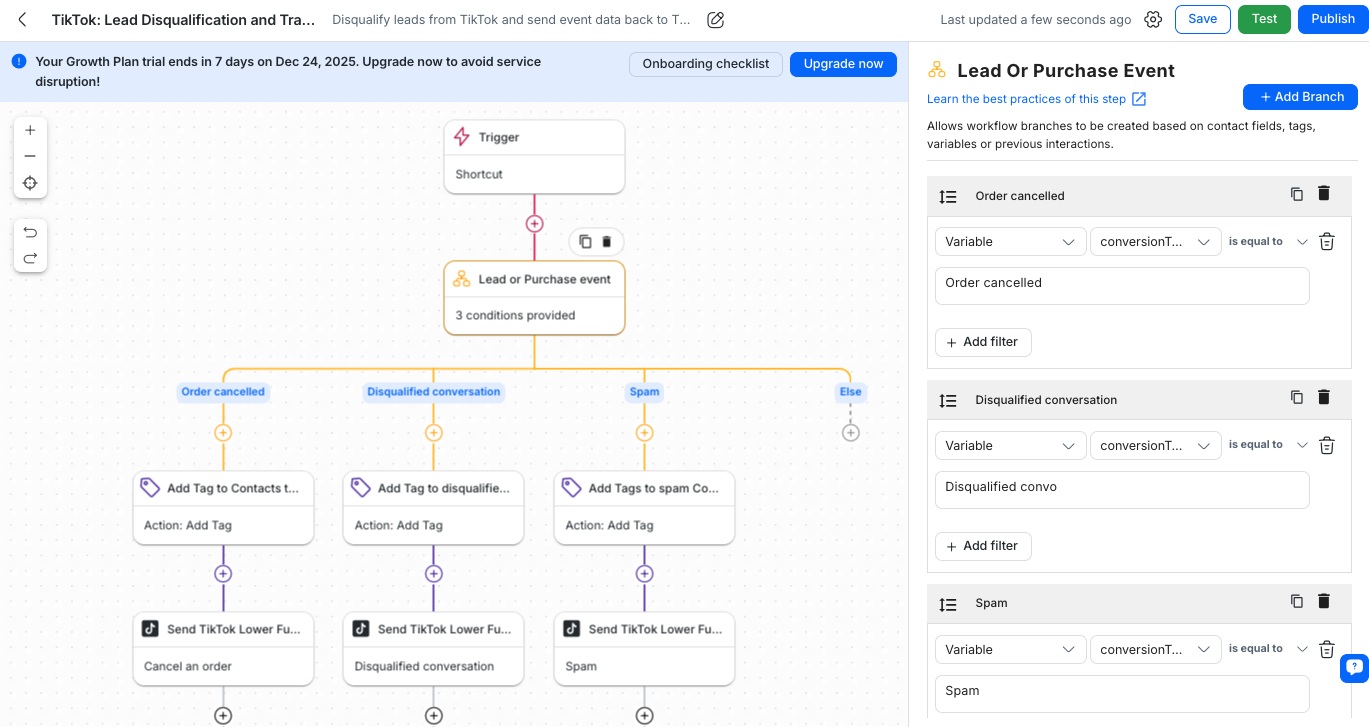1369x727 pixels.
Task: Open the help chat bubble
Action: coord(1354,668)
